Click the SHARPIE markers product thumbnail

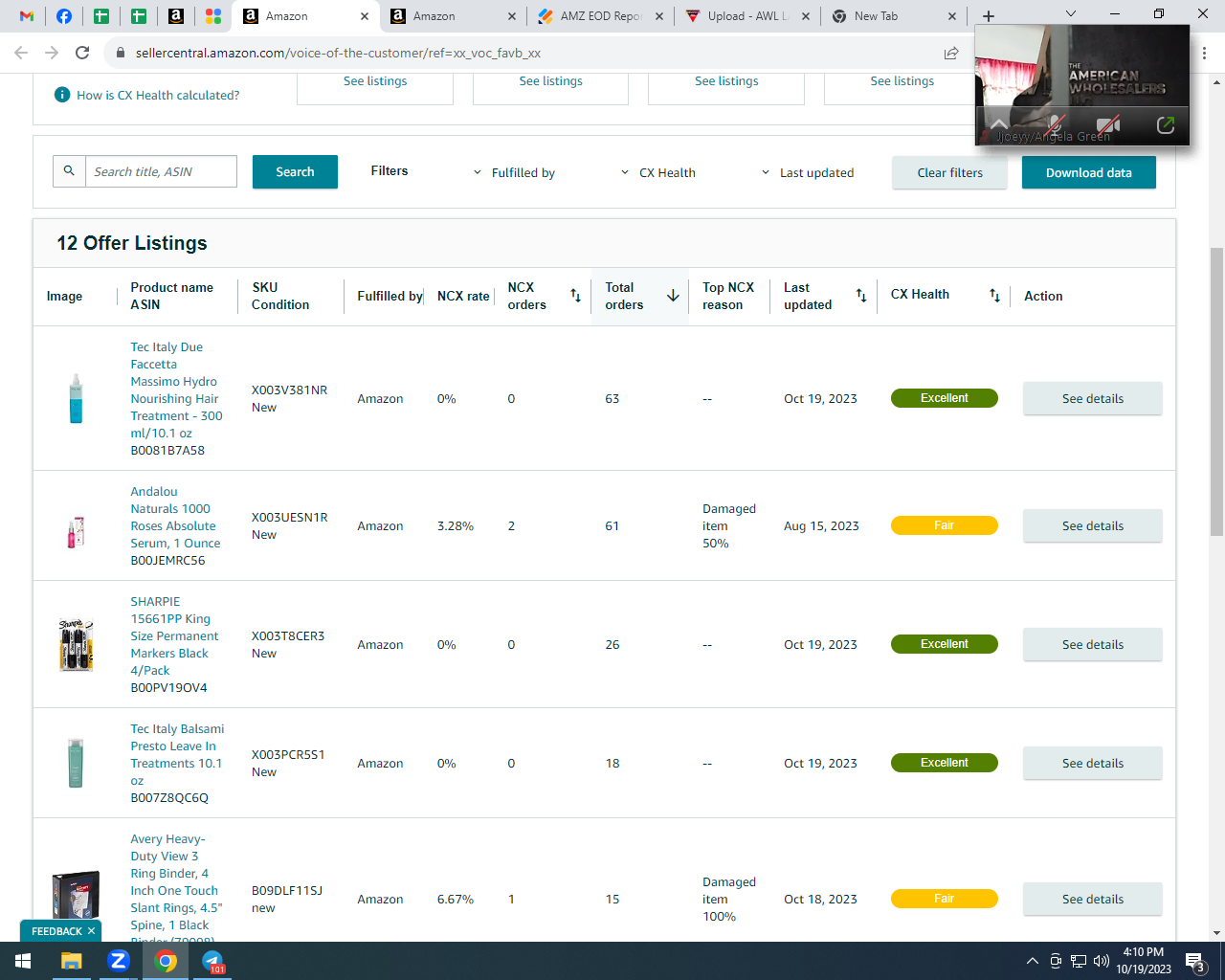pyautogui.click(x=76, y=644)
